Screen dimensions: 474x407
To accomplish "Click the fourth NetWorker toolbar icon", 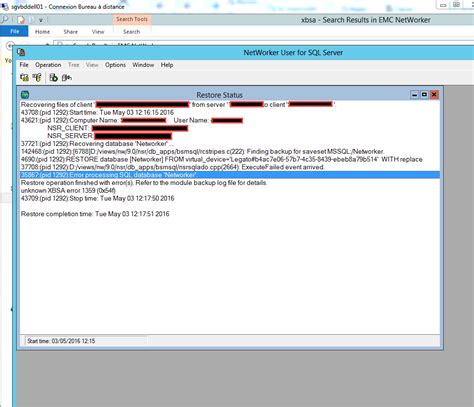I will 66,78.
